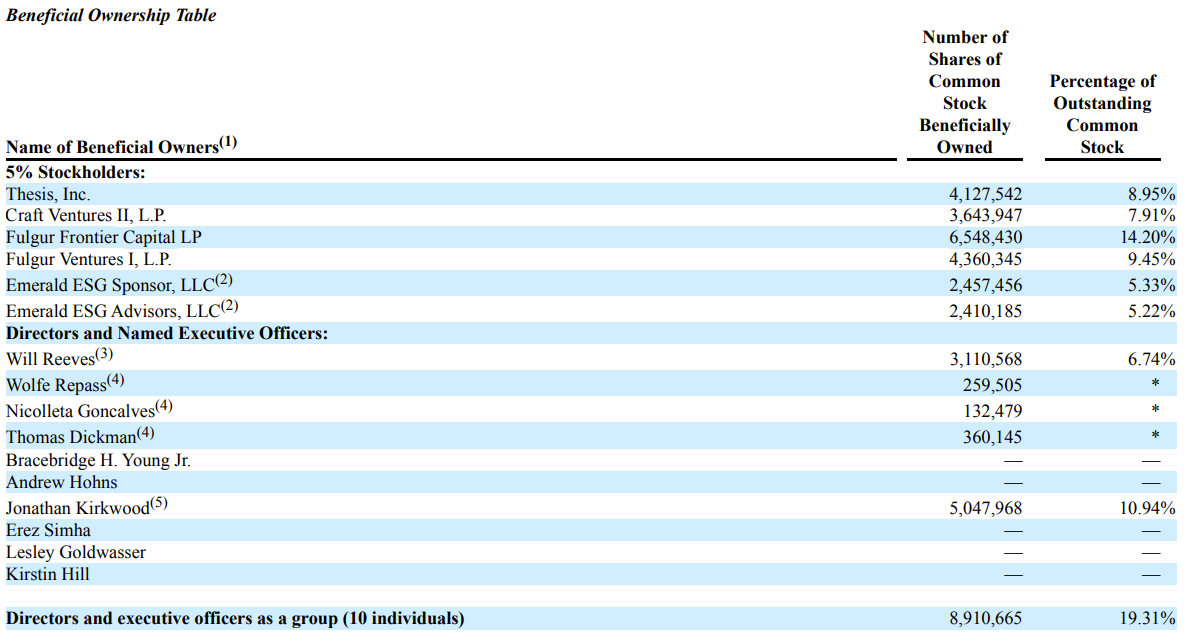Select 'Craft Ventures II, L.P.' name
The height and width of the screenshot is (644, 1191).
pos(86,216)
